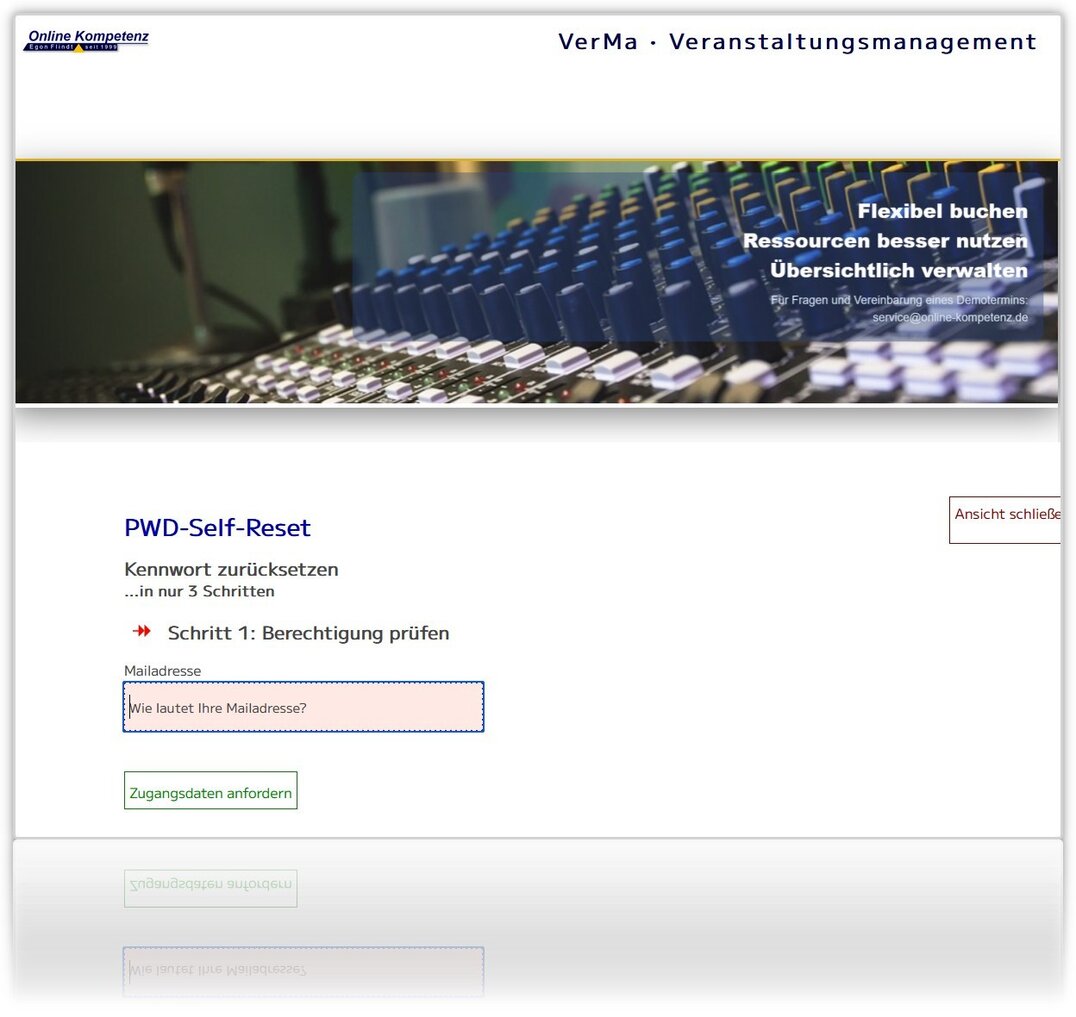Open the service@online-kompetenz.de email link
This screenshot has height=1017, width=1076.
click(x=950, y=318)
